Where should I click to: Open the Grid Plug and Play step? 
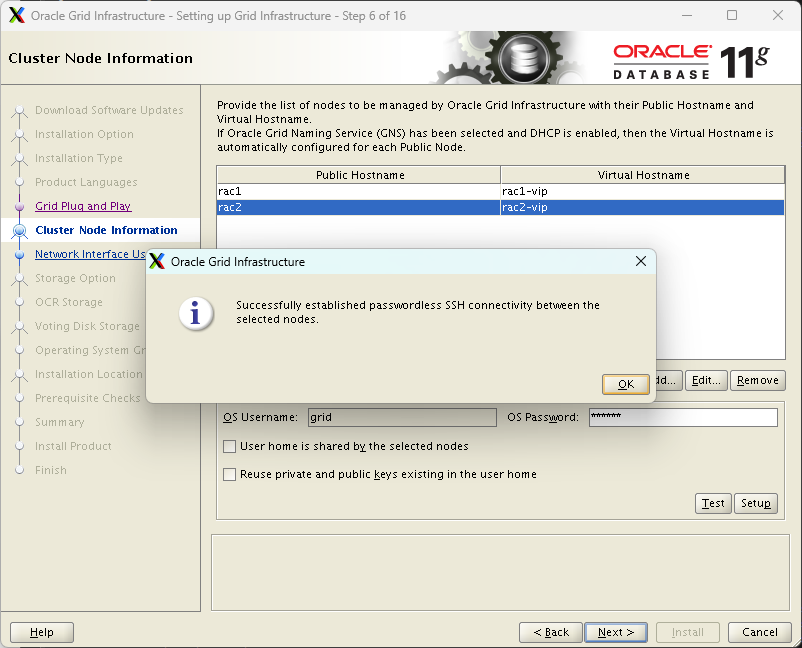coord(83,206)
